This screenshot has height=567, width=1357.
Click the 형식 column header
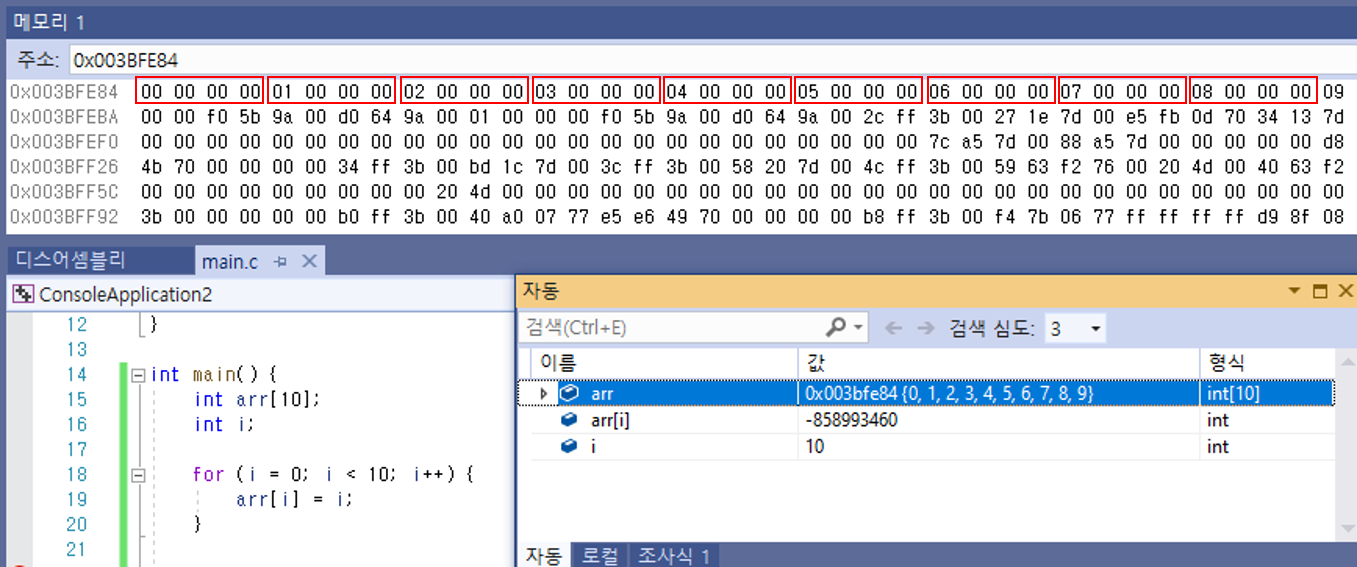pyautogui.click(x=1267, y=362)
